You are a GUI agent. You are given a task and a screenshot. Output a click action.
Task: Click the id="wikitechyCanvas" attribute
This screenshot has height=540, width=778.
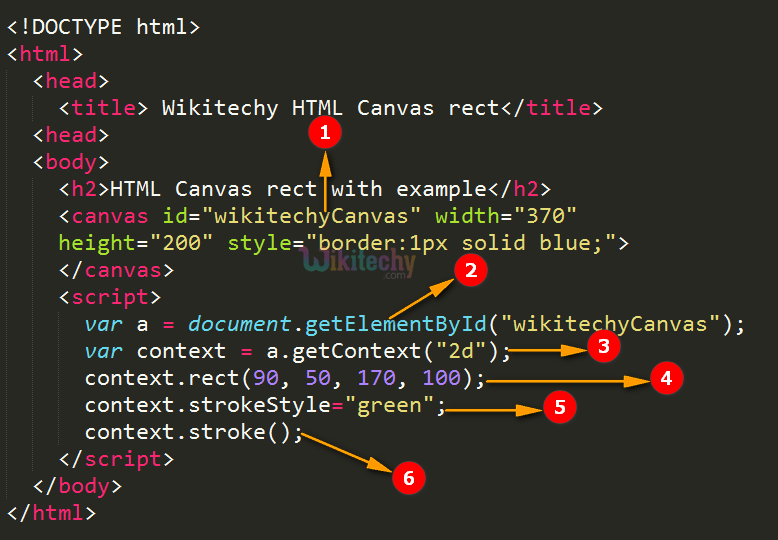click(292, 216)
